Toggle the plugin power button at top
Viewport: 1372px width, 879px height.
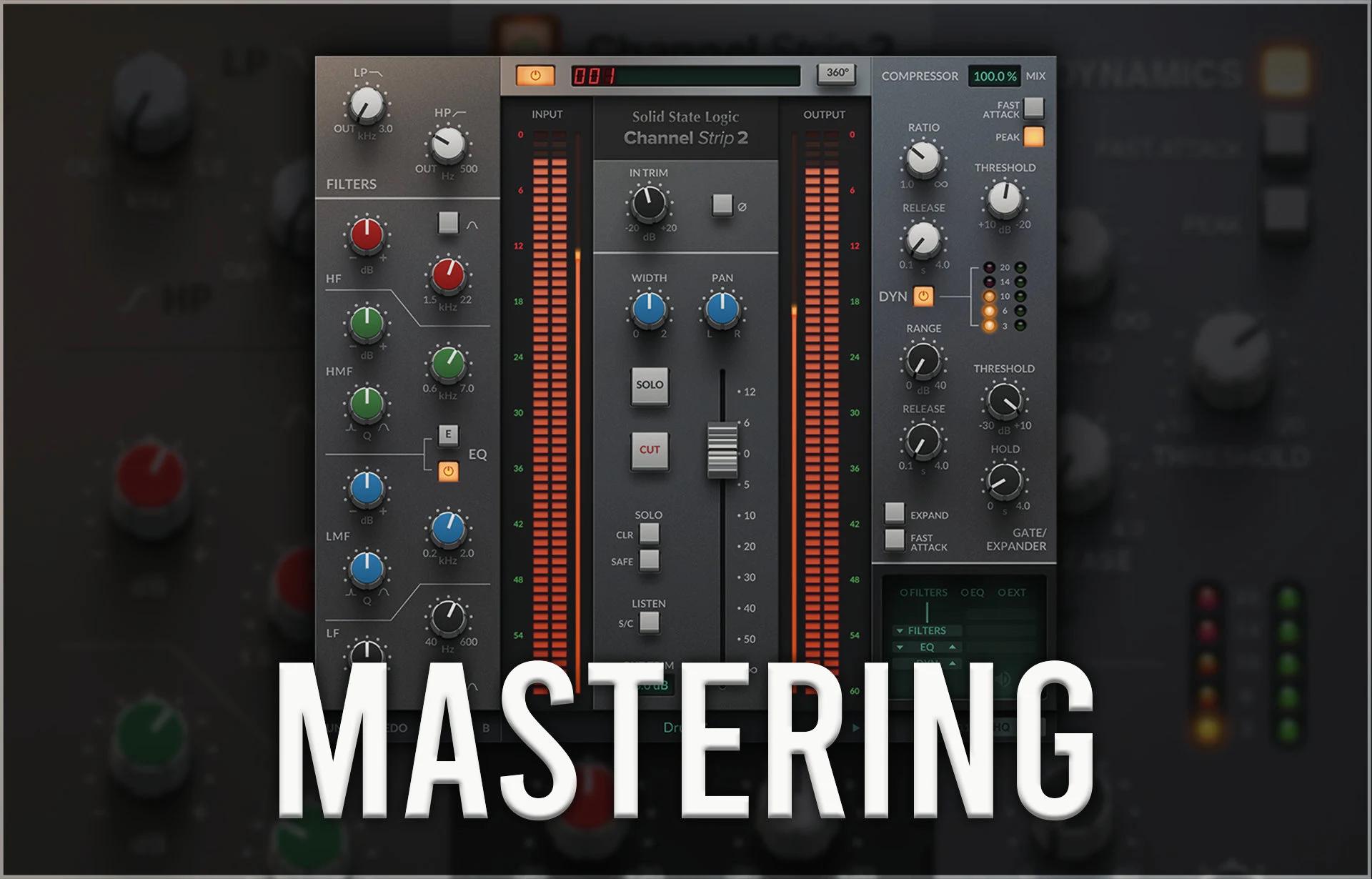(535, 75)
